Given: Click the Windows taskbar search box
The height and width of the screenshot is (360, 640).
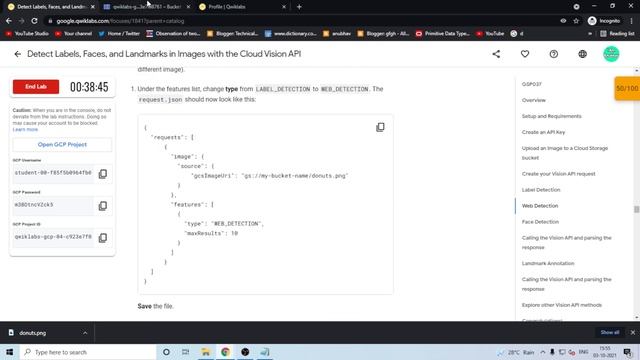Looking at the screenshot, I should (88, 352).
